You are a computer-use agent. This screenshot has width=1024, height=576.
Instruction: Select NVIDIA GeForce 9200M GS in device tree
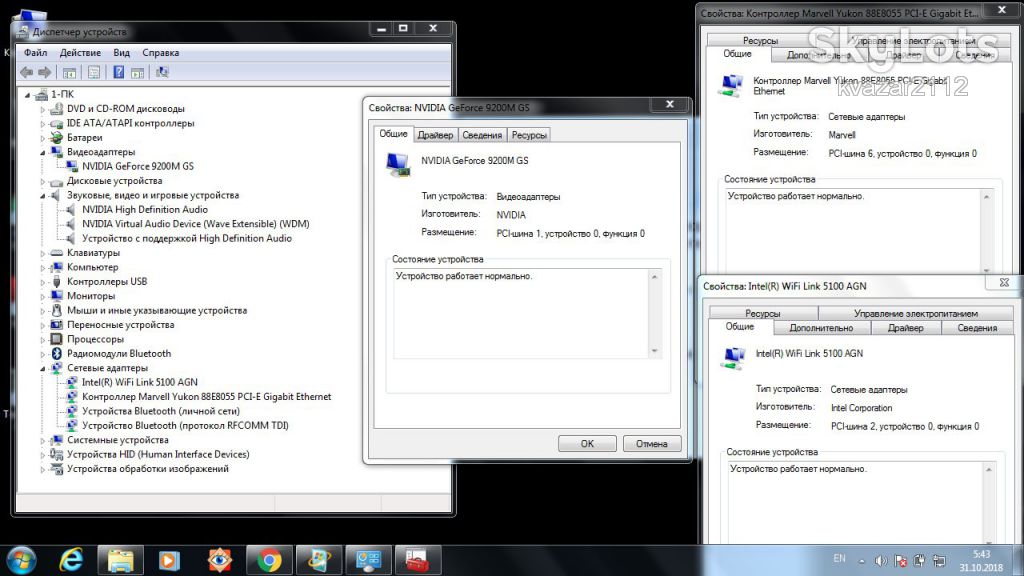point(138,167)
